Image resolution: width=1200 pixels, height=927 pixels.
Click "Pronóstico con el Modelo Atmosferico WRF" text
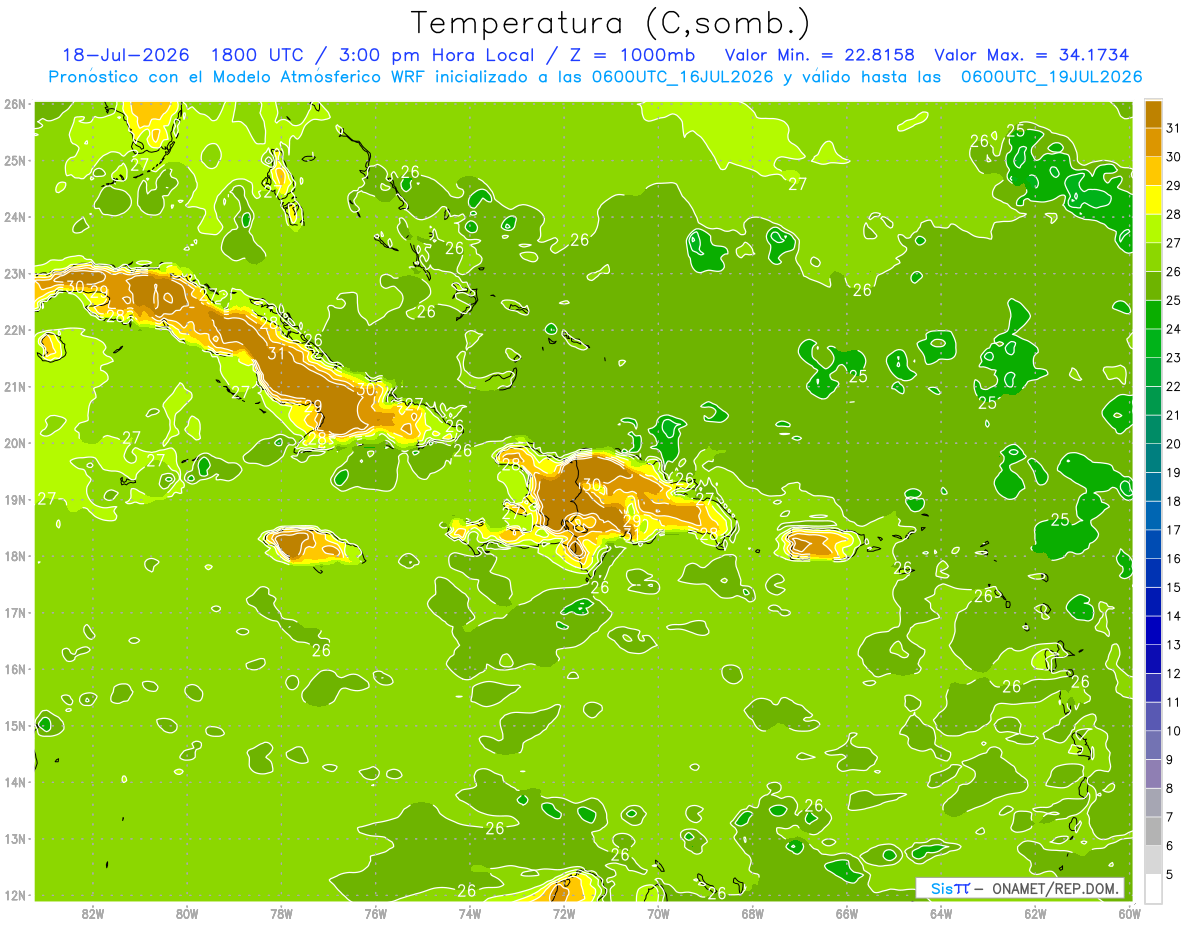pos(238,77)
